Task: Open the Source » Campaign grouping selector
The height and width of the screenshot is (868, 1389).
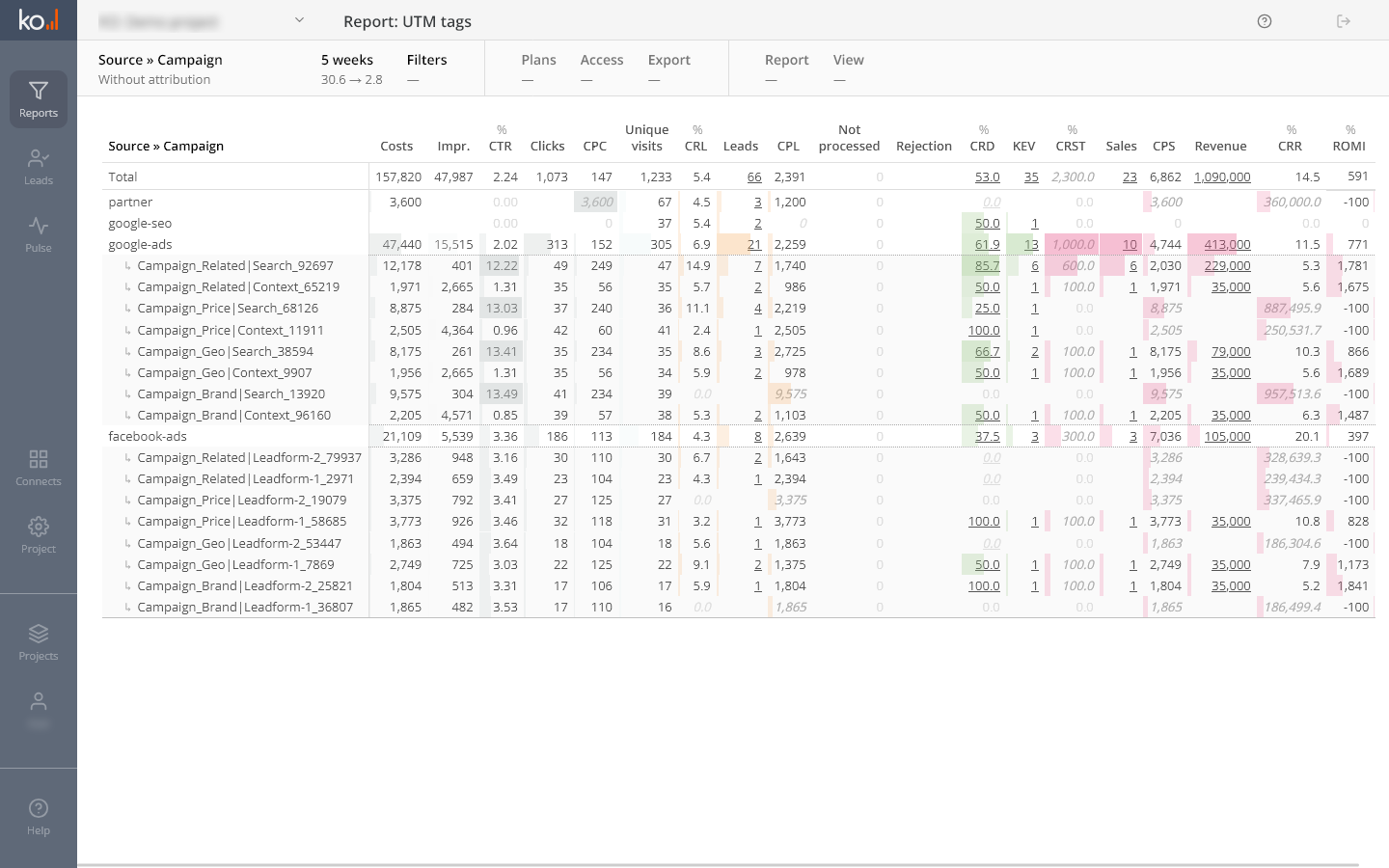Action: (160, 68)
